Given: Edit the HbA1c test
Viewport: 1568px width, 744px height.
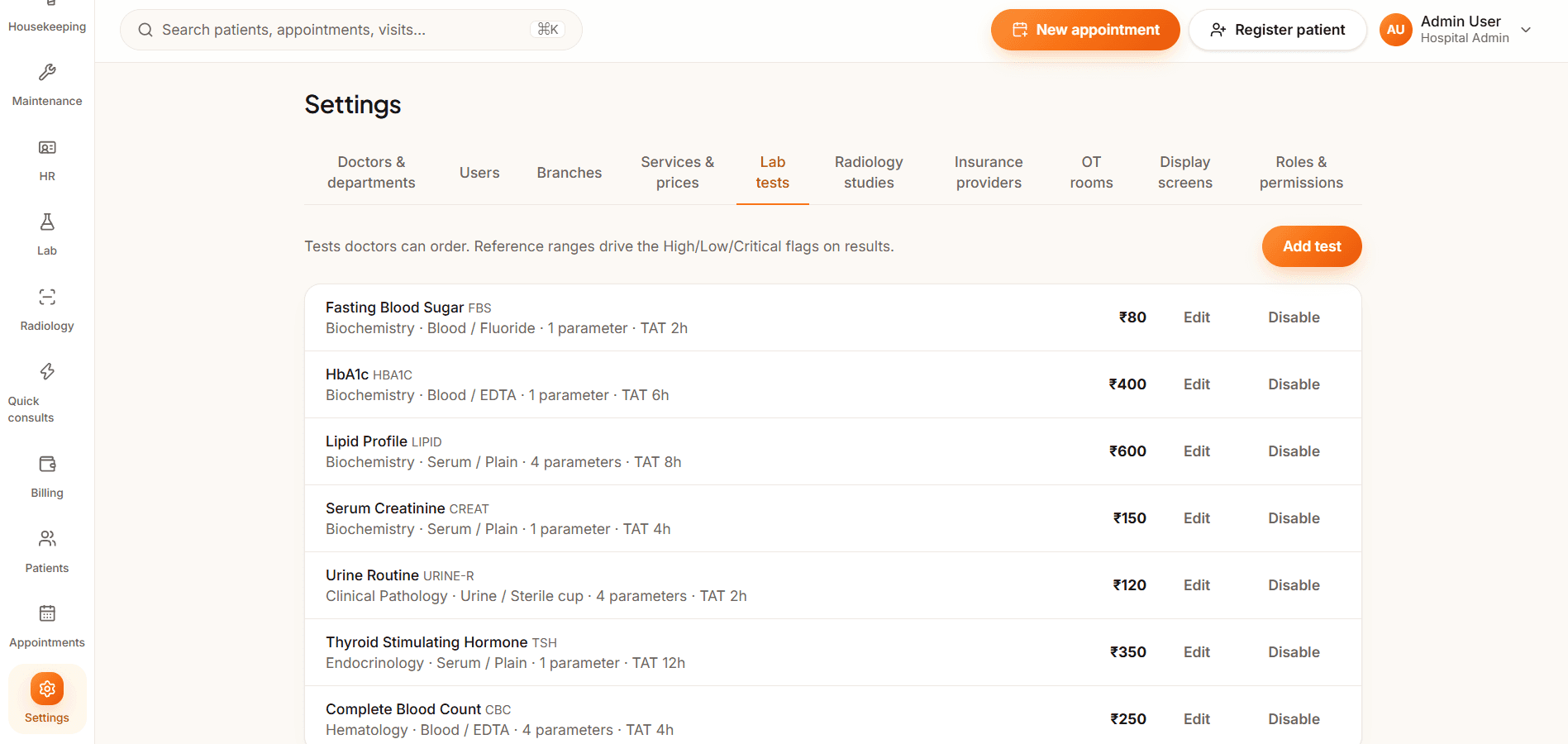Looking at the screenshot, I should pyautogui.click(x=1196, y=384).
